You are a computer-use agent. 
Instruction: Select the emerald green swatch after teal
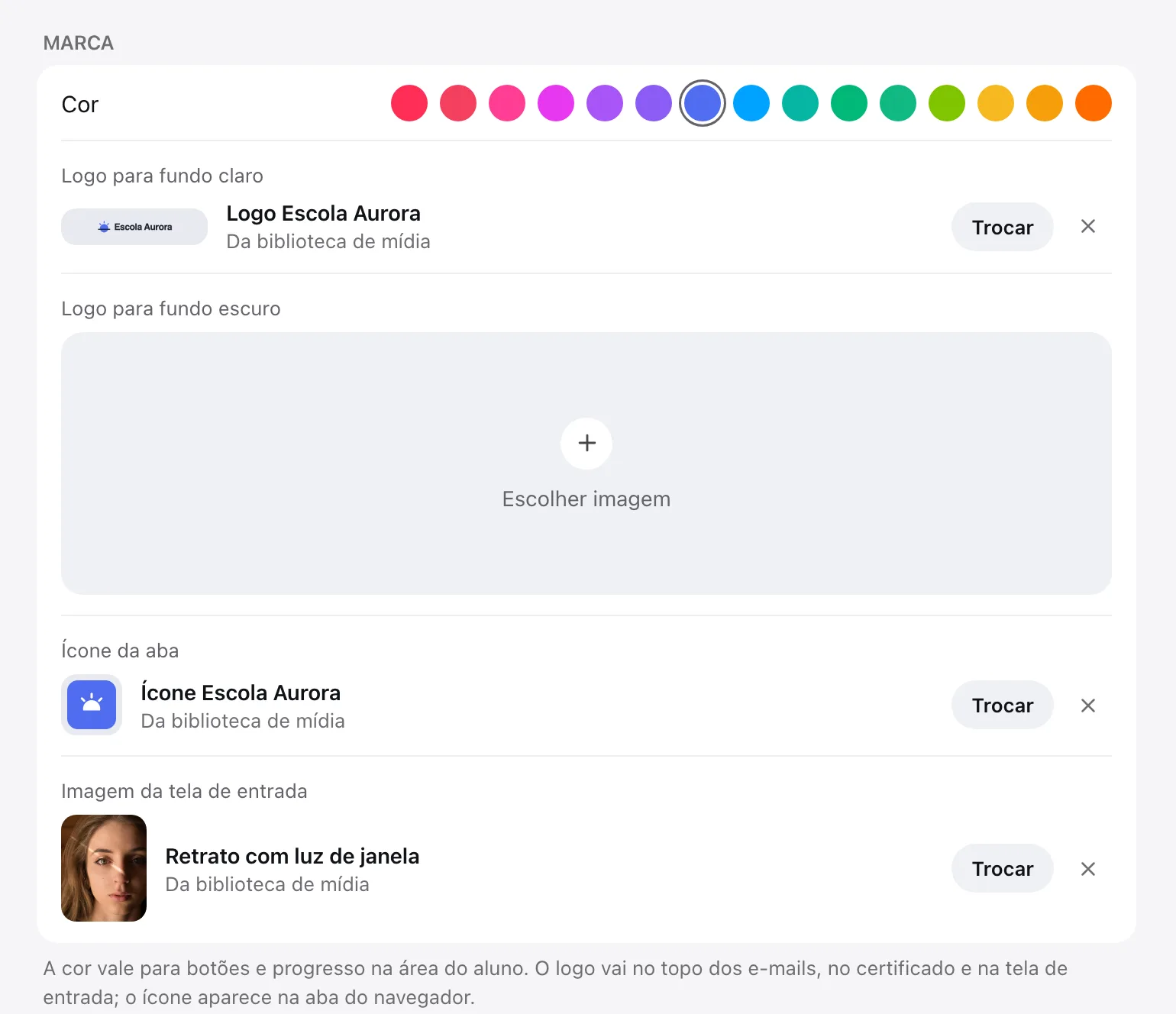849,103
